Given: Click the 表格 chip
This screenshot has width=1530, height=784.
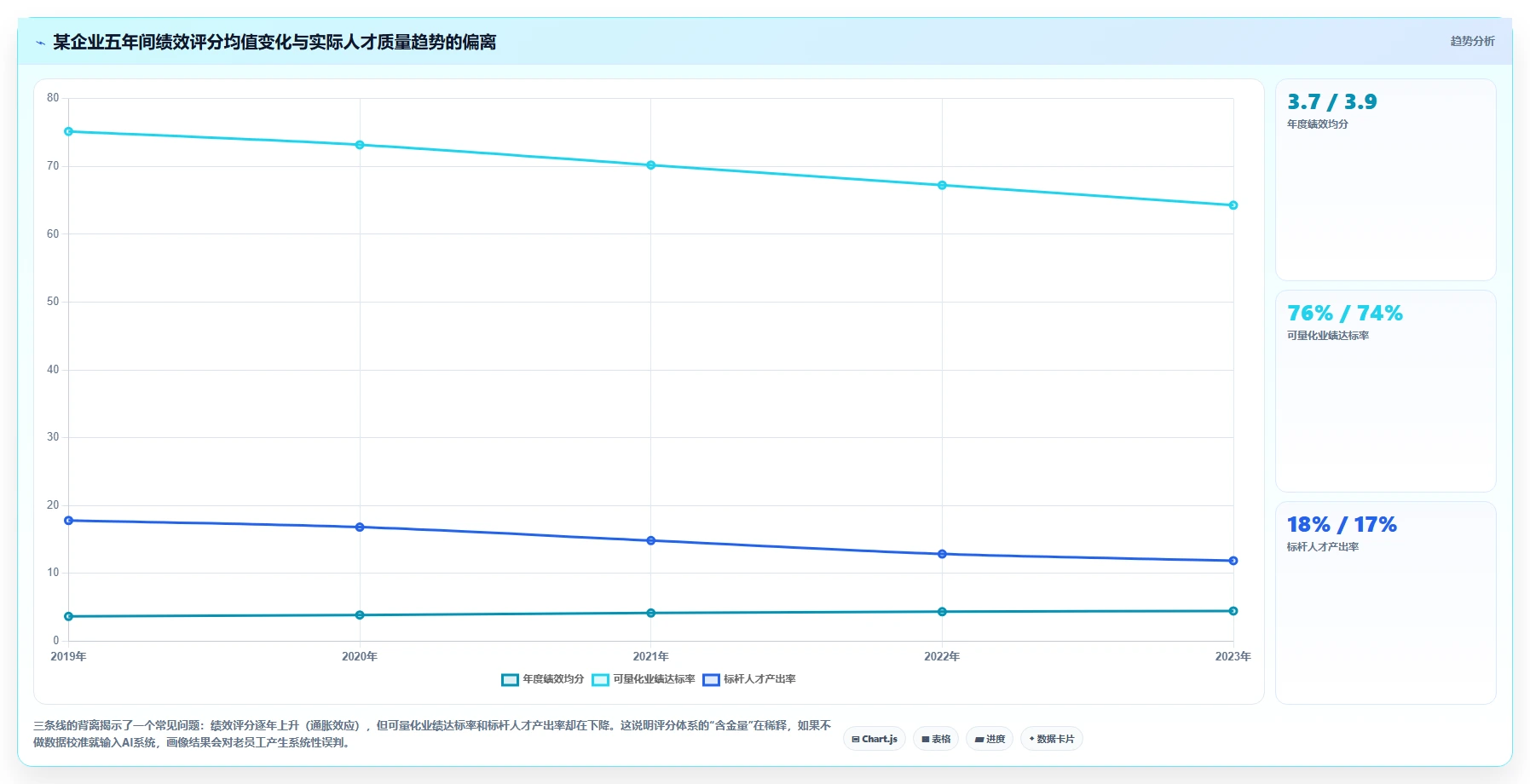Looking at the screenshot, I should (936, 739).
